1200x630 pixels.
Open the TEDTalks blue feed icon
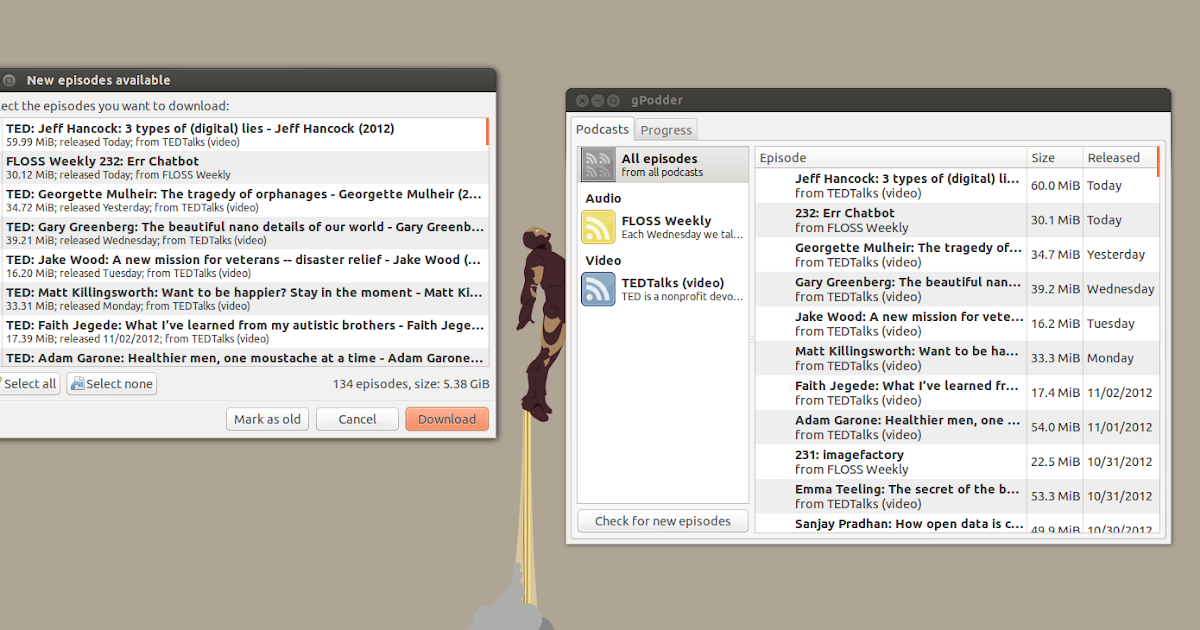(x=598, y=289)
